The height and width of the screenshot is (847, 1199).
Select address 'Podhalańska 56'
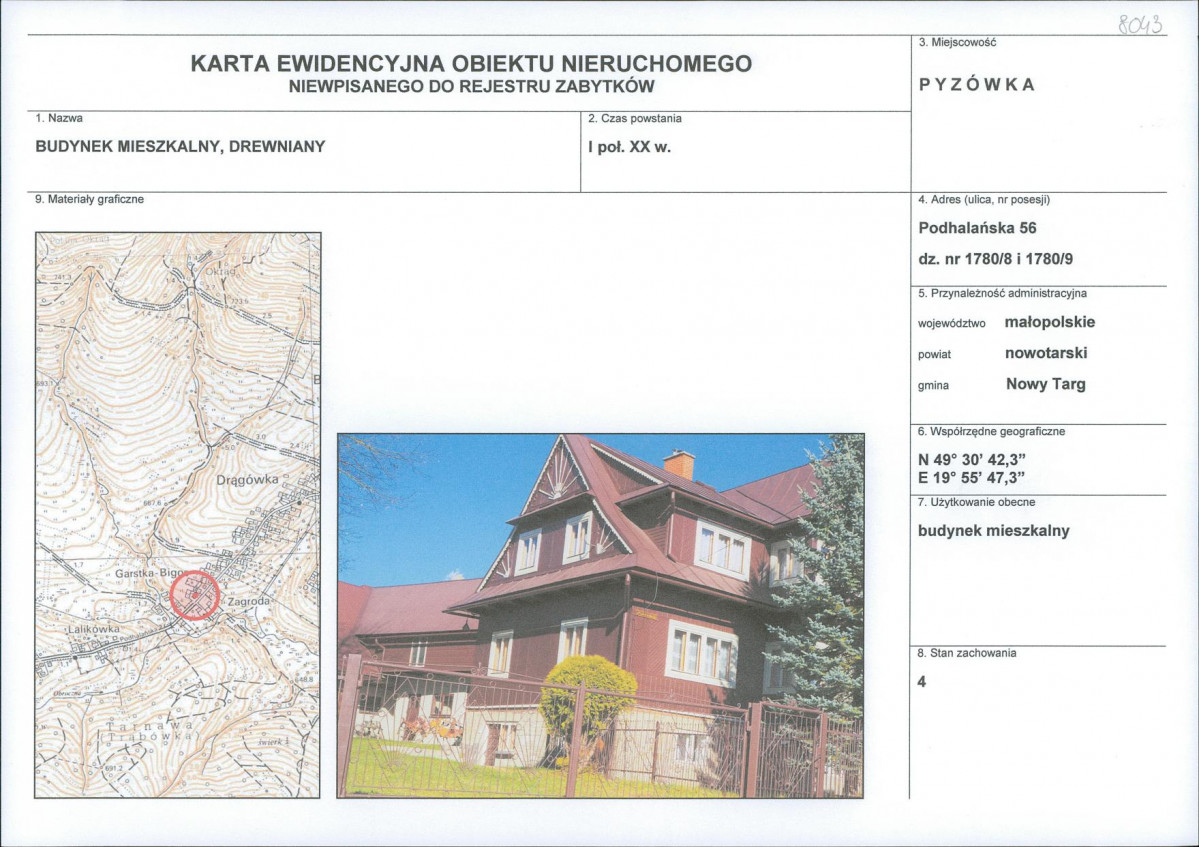(977, 228)
